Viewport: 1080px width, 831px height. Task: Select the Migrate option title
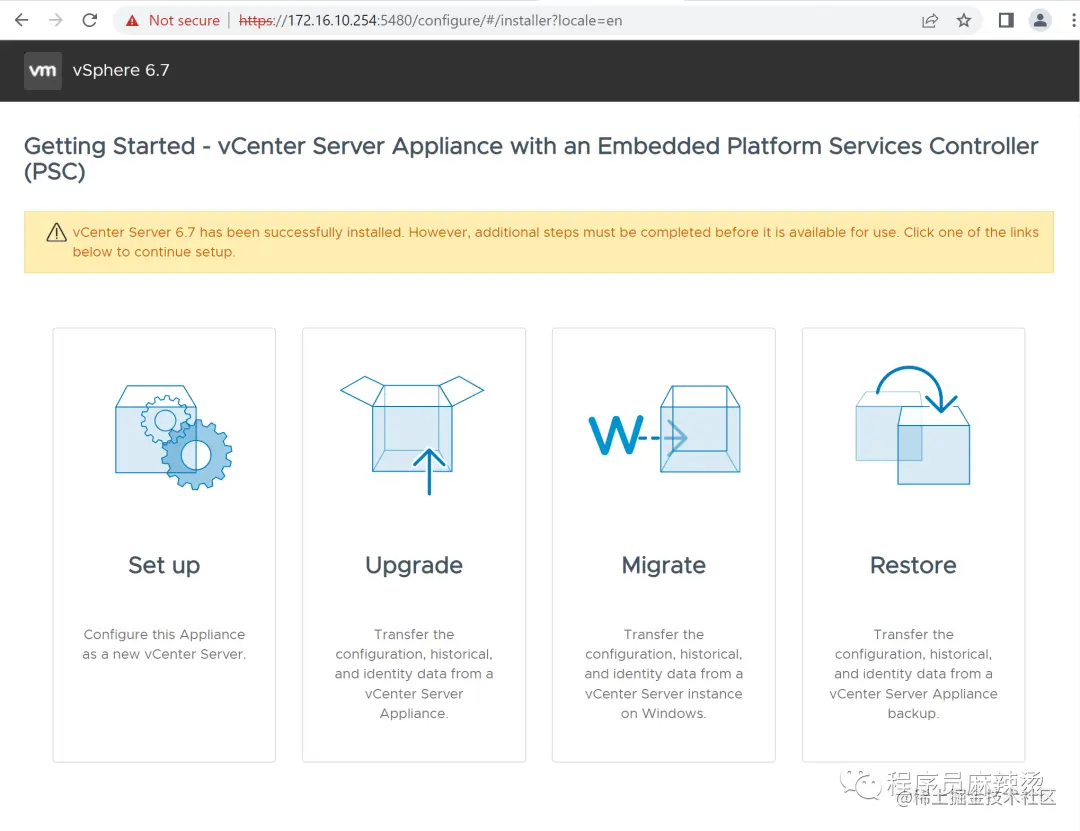tap(664, 565)
